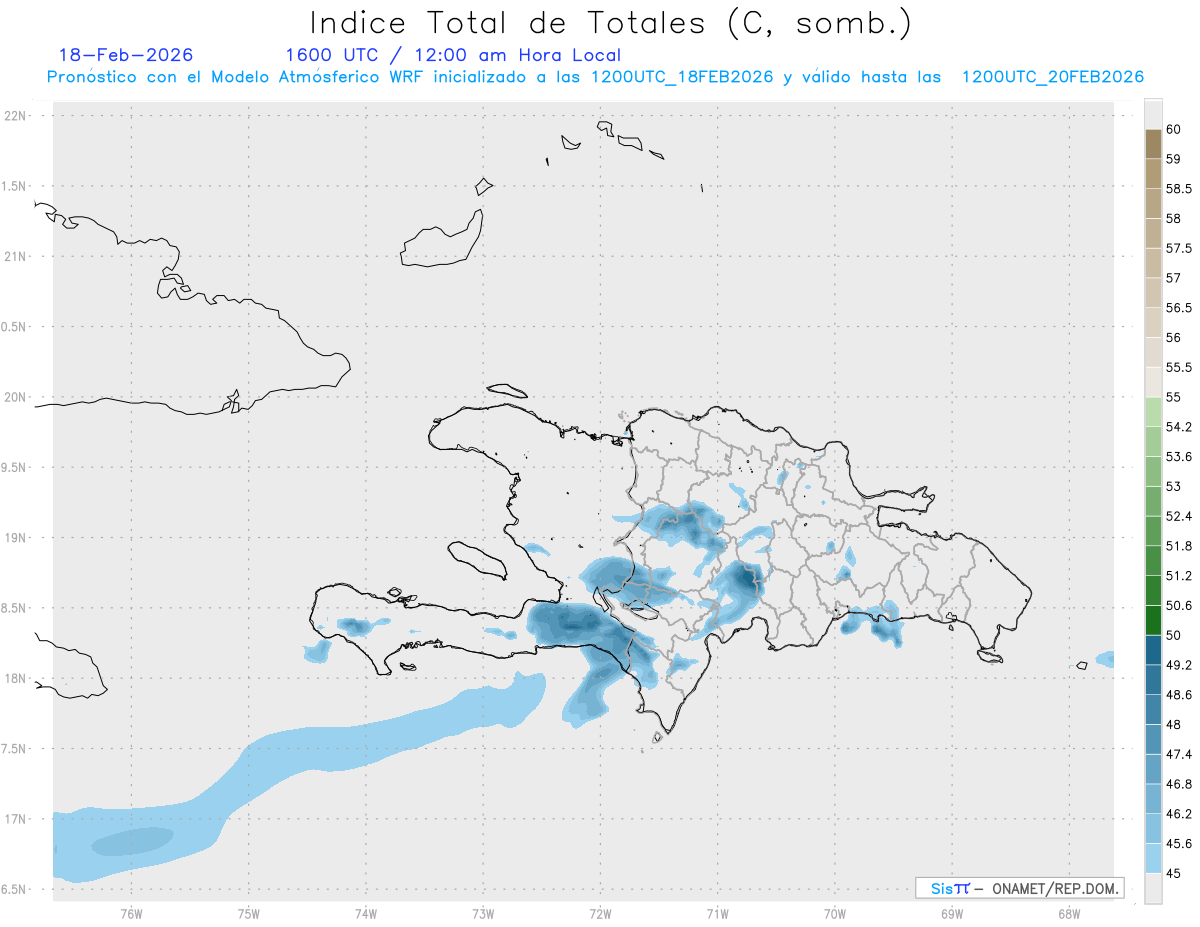Click the pale green swatch between 54.2 and 55
1200x927 pixels.
click(1153, 412)
